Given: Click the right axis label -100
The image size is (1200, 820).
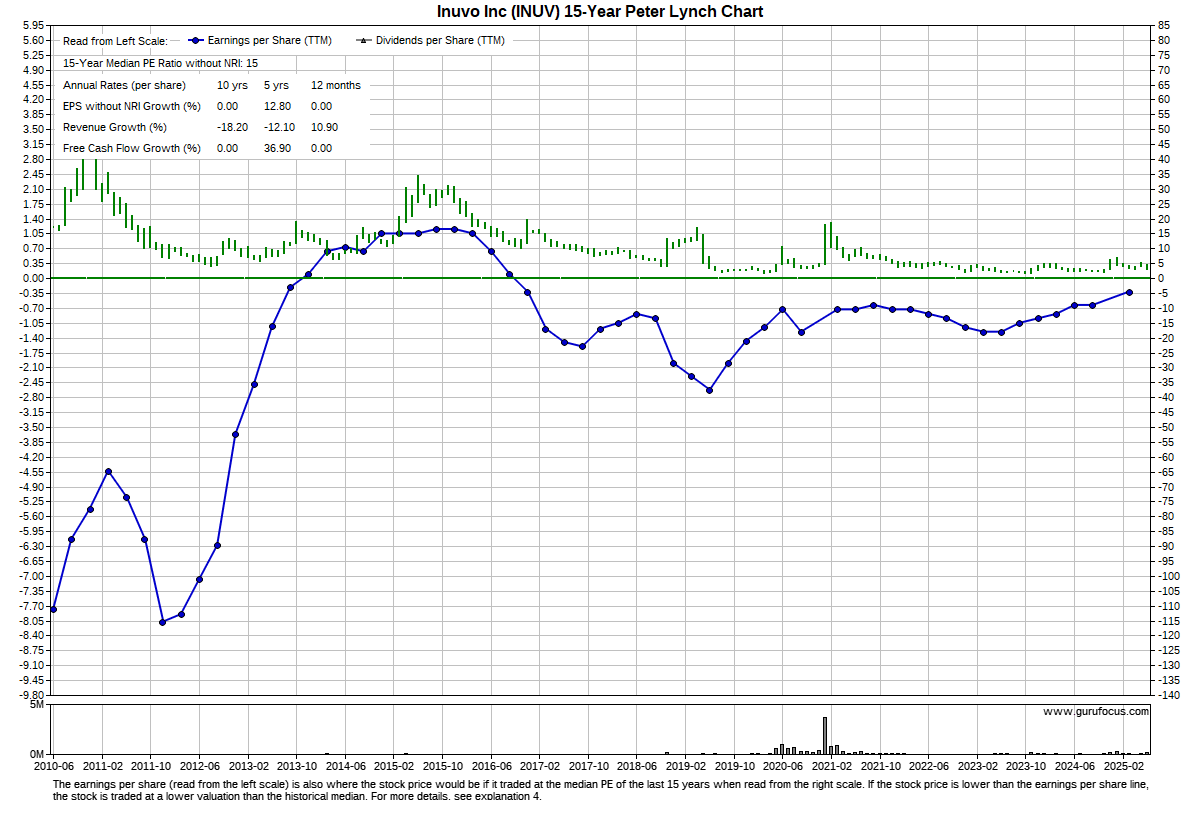Looking at the screenshot, I should pos(1168,576).
